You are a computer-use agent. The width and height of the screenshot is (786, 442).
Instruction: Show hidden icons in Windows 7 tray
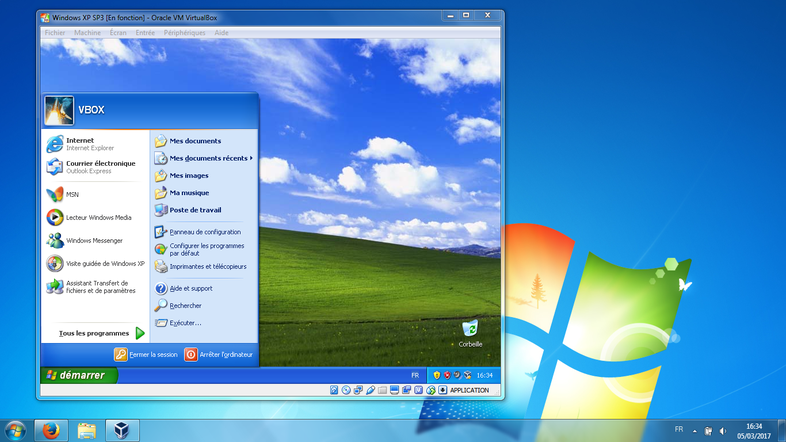[x=695, y=431]
